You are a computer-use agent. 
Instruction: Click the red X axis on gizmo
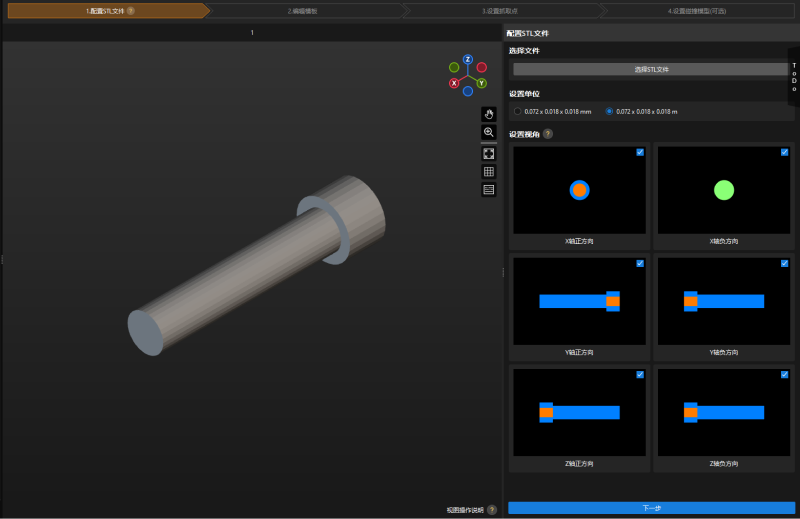click(454, 83)
